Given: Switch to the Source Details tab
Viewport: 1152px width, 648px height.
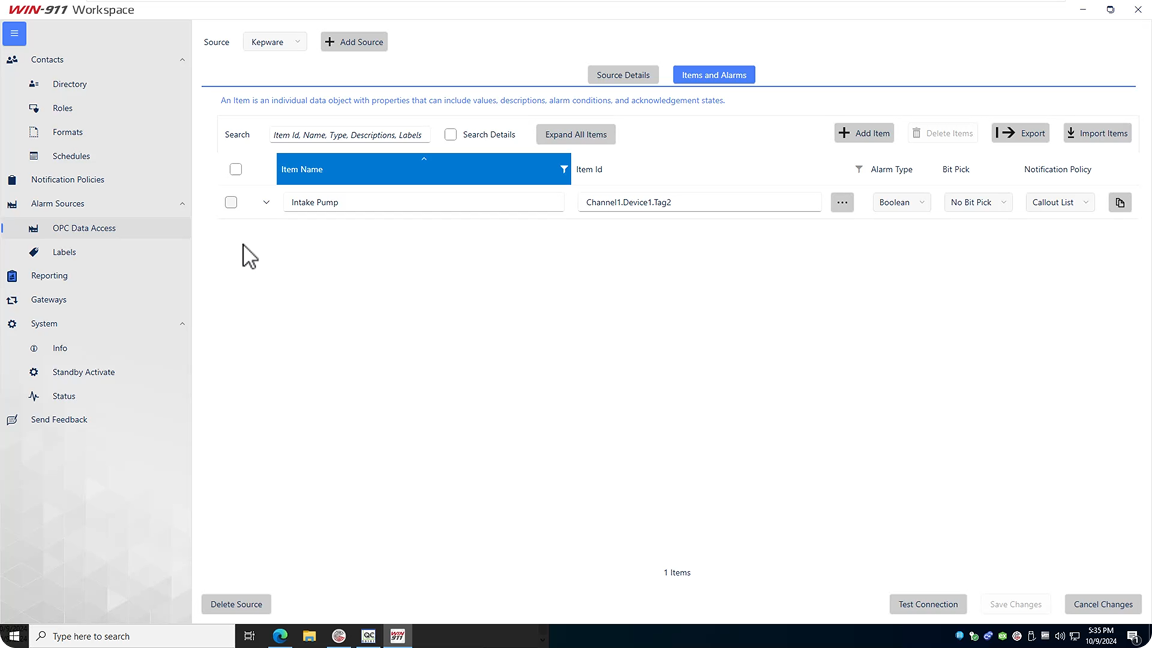Looking at the screenshot, I should point(623,75).
